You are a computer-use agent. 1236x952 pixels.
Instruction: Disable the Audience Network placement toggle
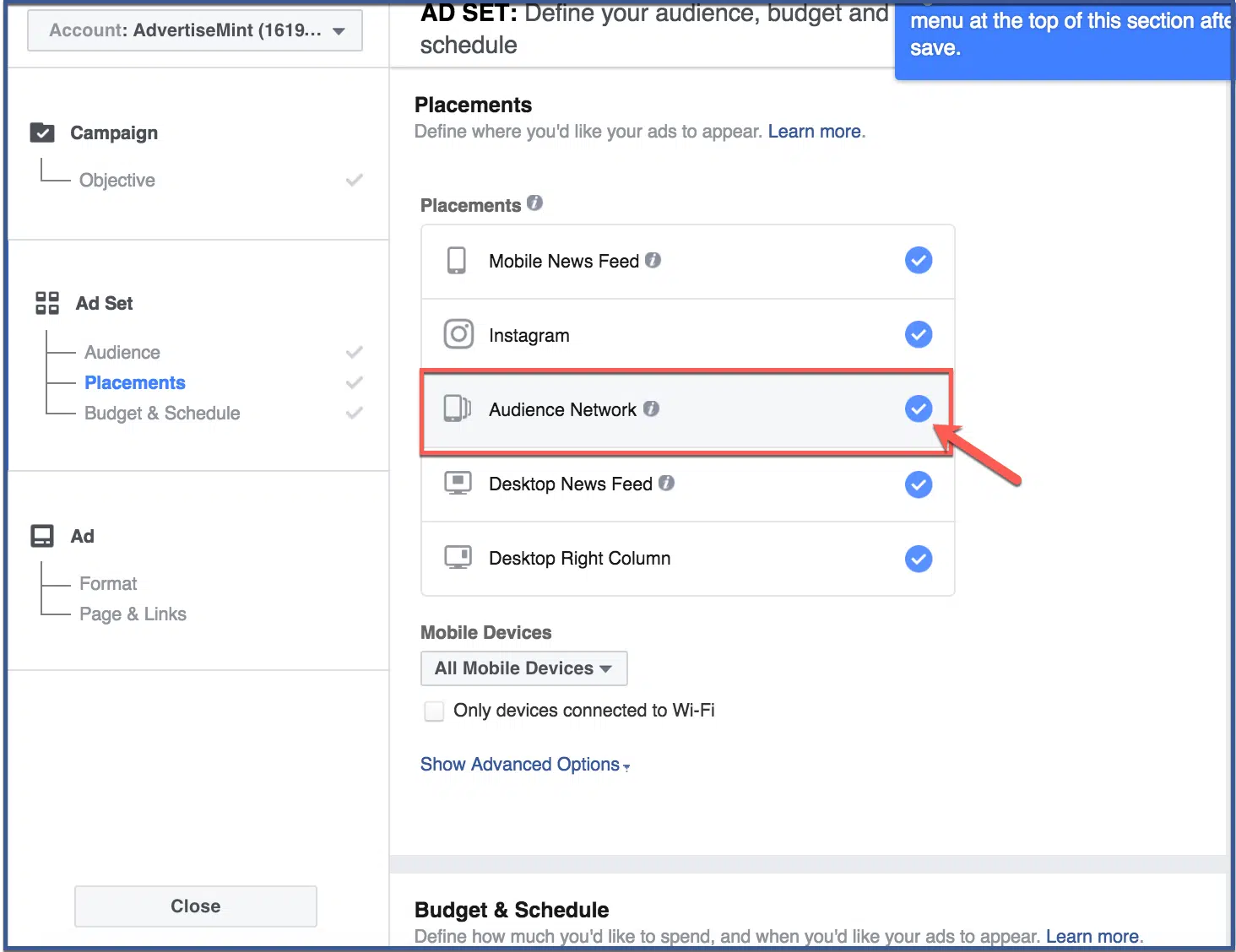(919, 408)
